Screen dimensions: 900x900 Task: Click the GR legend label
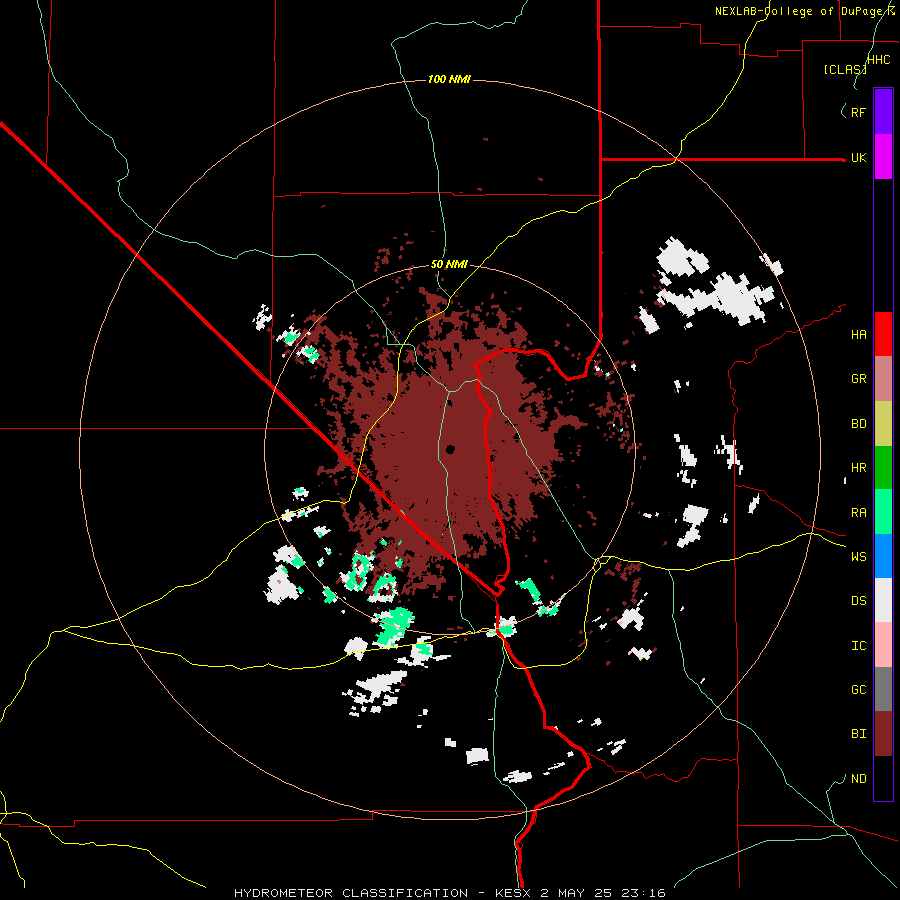click(x=858, y=379)
